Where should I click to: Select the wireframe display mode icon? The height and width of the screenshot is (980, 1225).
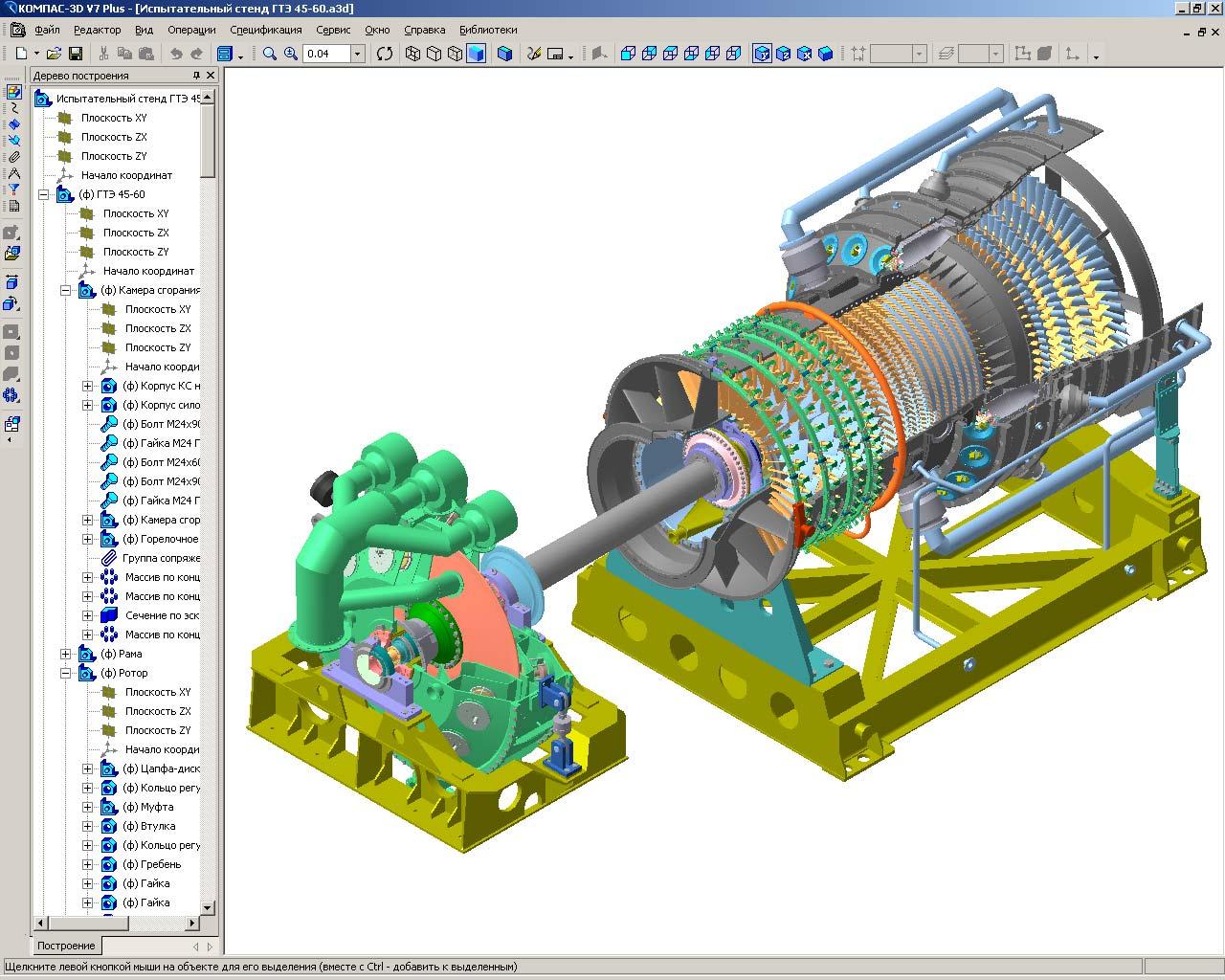[413, 54]
